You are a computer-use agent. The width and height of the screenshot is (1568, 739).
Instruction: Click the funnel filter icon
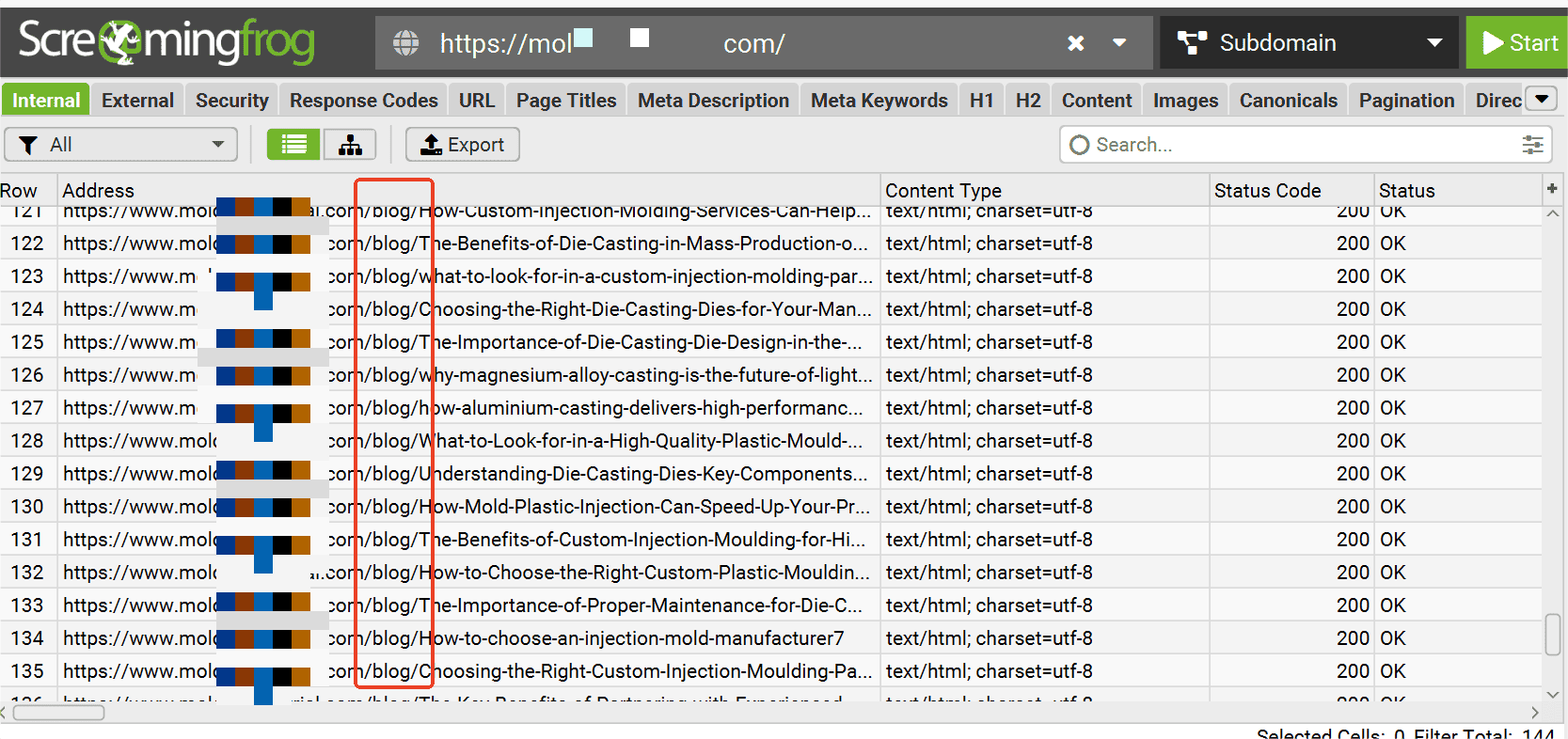point(28,145)
